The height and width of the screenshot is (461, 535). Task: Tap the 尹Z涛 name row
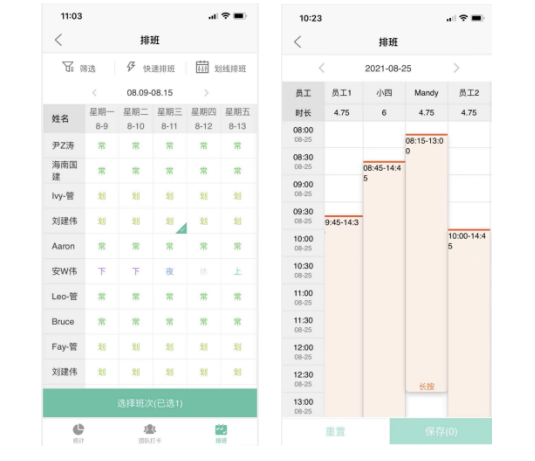(x=64, y=146)
